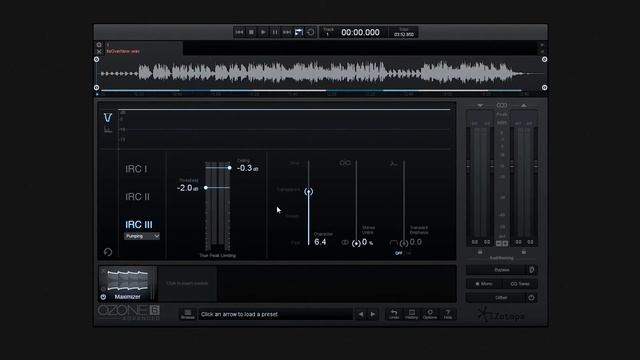Screen dimensions: 640x360
Task: Click the track settings icon by file name
Action: pos(99,45)
